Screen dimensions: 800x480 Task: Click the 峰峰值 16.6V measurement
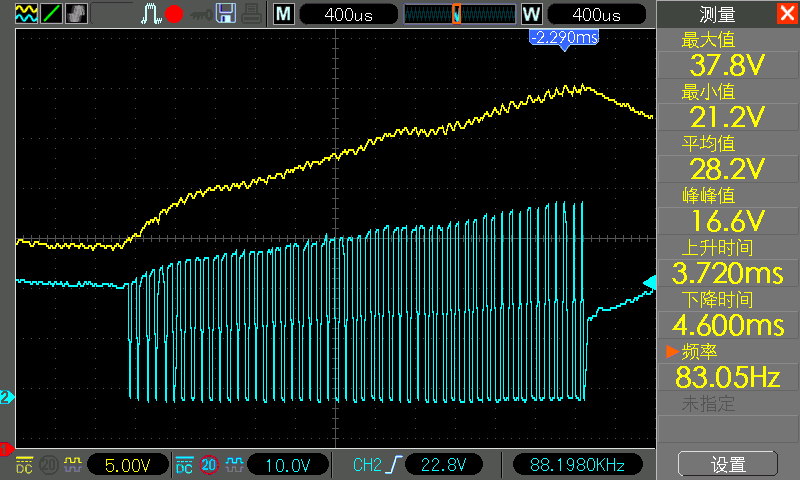(728, 210)
